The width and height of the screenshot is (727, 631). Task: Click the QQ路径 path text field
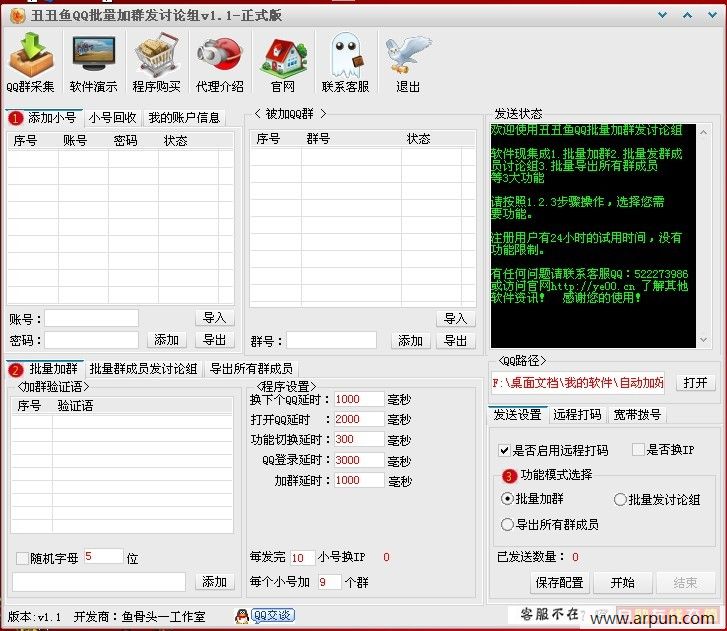(578, 383)
